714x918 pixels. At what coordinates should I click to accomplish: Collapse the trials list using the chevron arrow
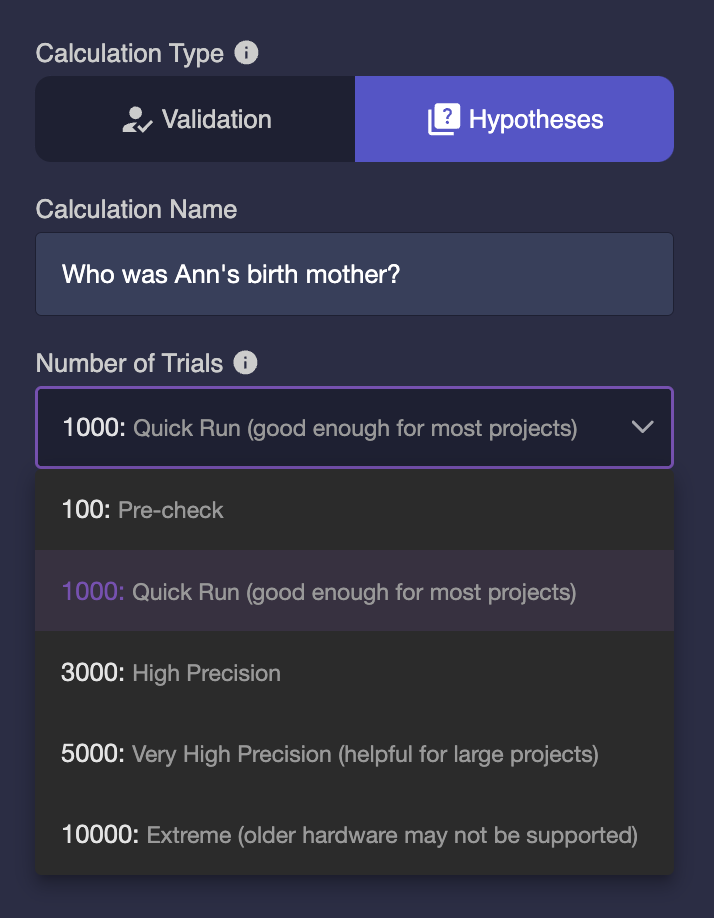(x=642, y=428)
